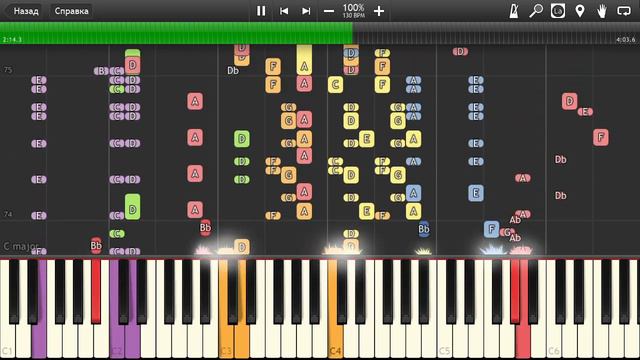Toggle the loop icon
Viewport: 640px width, 360px height.
point(624,11)
